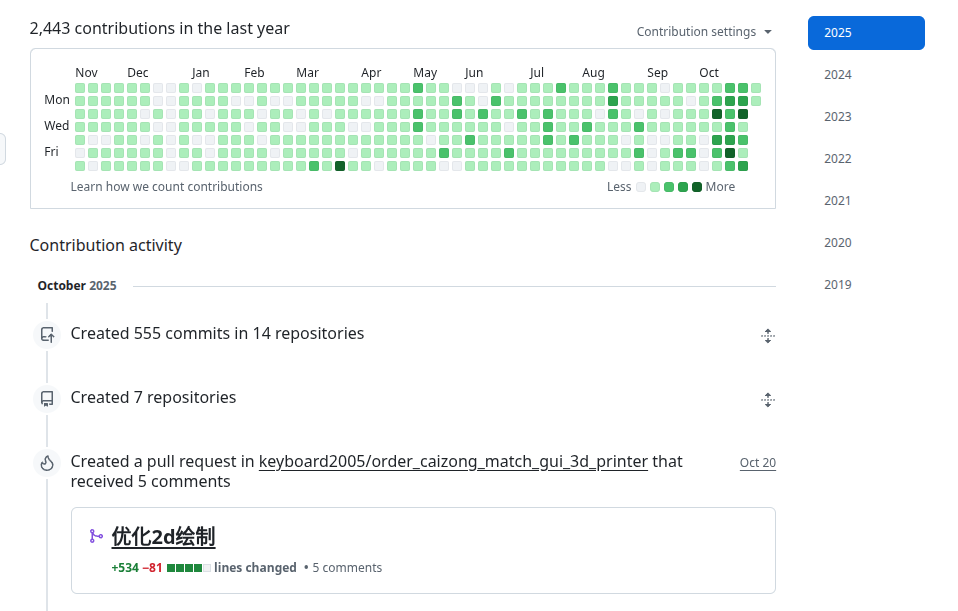The width and height of the screenshot is (958, 611).
Task: Open the Contribution settings dropdown
Action: point(704,32)
